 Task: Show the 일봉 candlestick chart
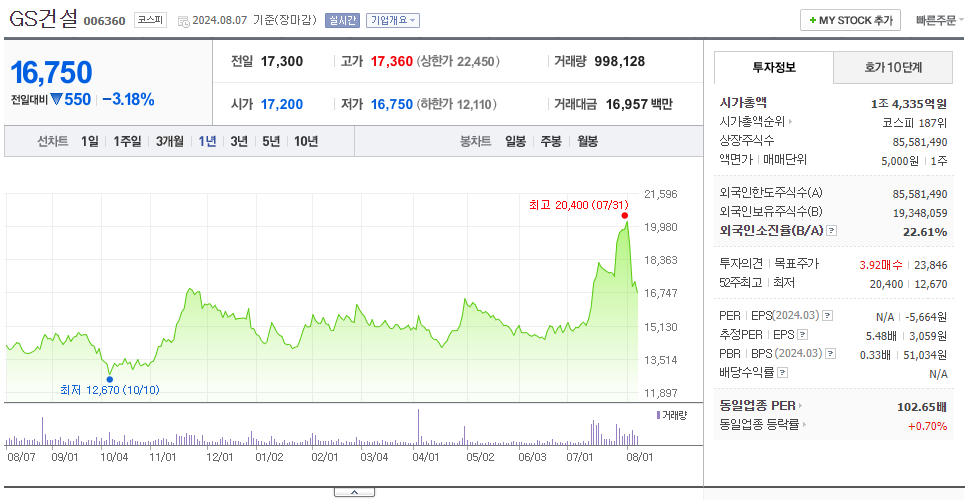515,141
